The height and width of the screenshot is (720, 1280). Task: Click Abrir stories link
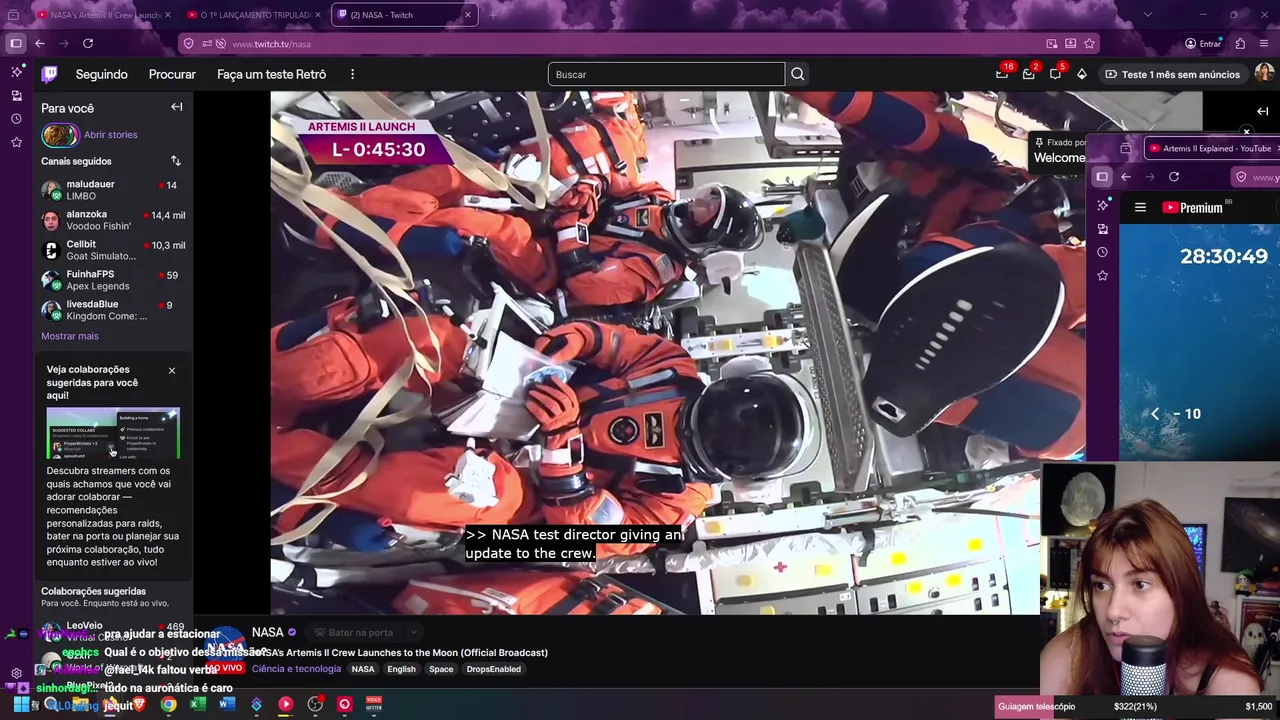coord(110,135)
